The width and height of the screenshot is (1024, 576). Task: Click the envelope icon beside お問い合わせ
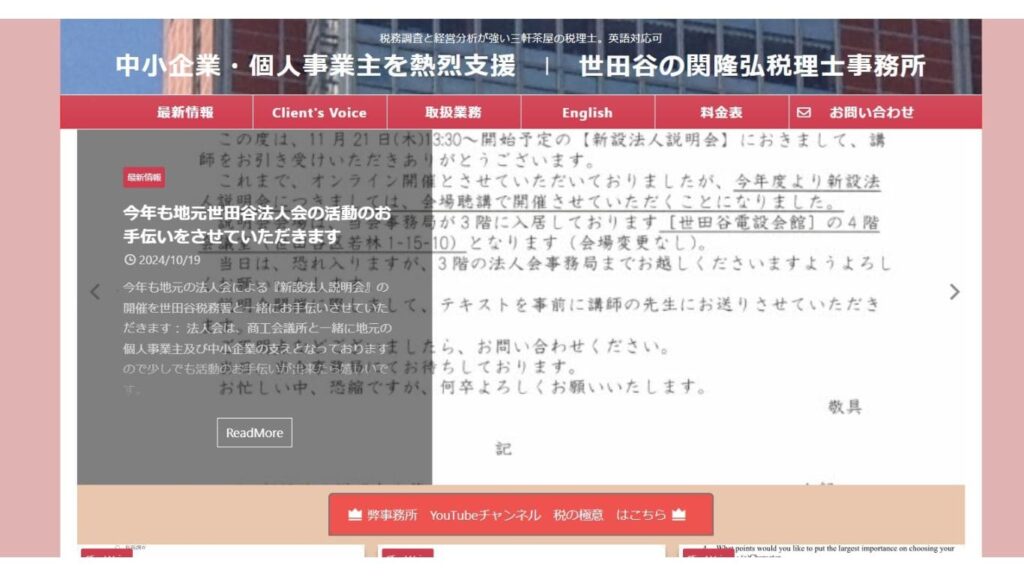tap(803, 113)
